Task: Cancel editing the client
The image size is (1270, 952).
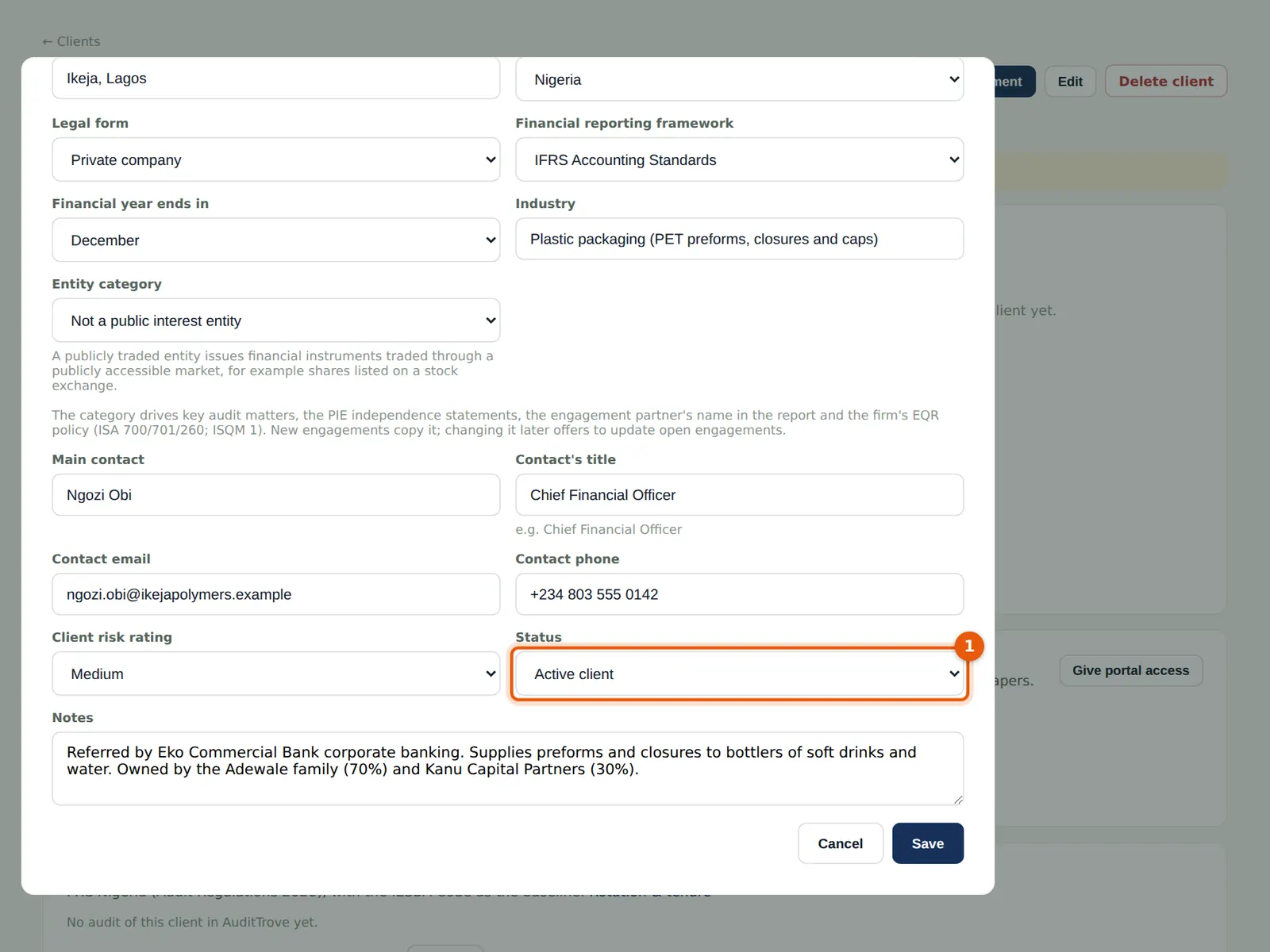Action: 840,843
